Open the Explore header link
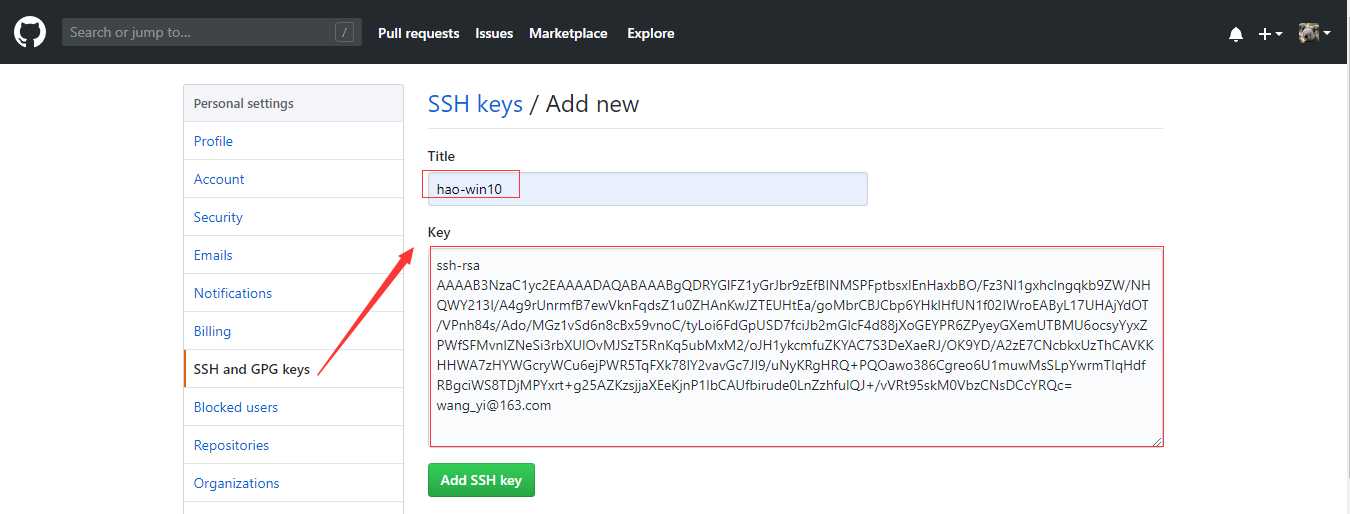Viewport: 1350px width, 514px height. click(x=650, y=33)
